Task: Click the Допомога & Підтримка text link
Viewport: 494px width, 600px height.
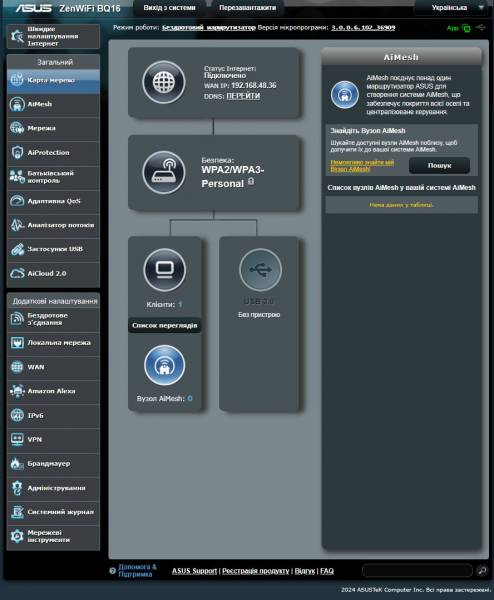Action: pos(137,570)
